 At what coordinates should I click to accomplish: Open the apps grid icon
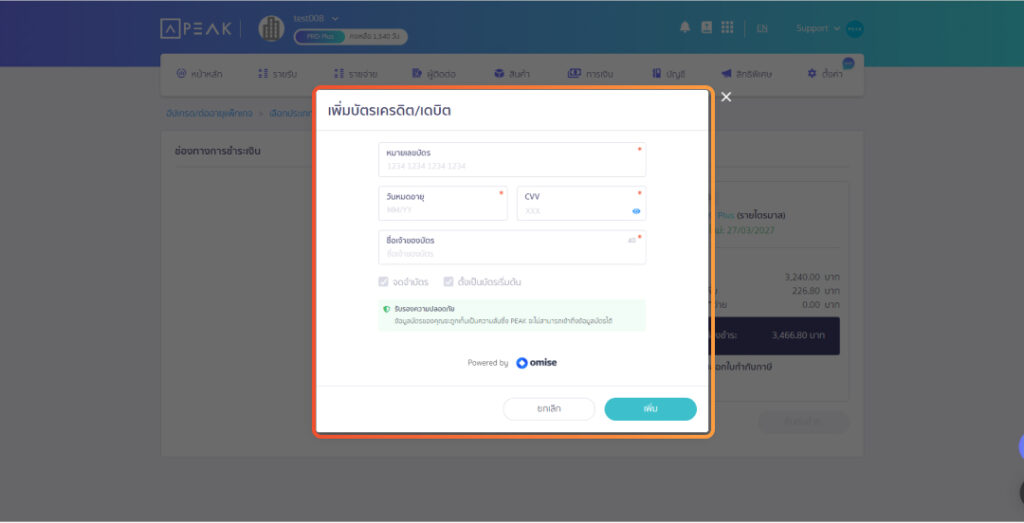727,28
